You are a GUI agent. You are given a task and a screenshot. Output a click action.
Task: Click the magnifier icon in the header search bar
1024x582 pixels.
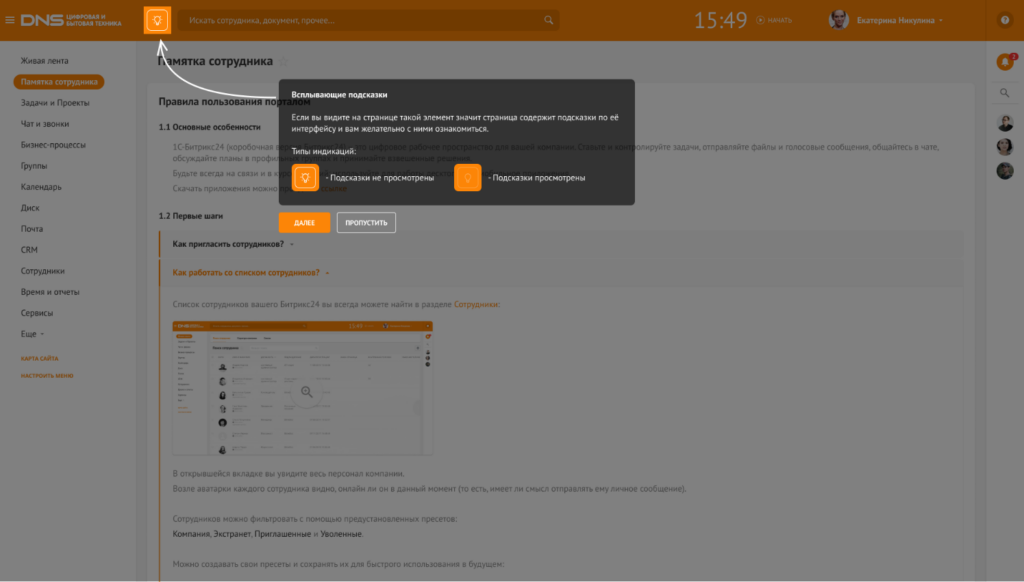point(549,20)
